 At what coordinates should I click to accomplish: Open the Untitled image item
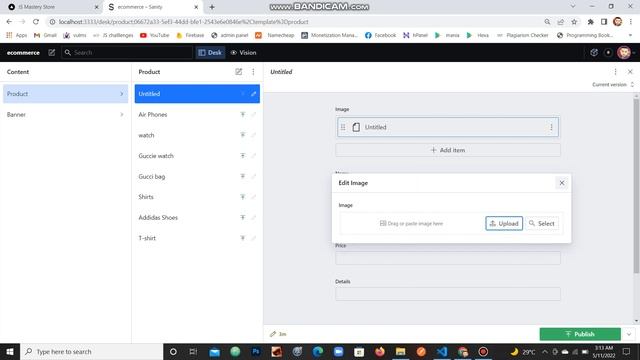coord(447,127)
